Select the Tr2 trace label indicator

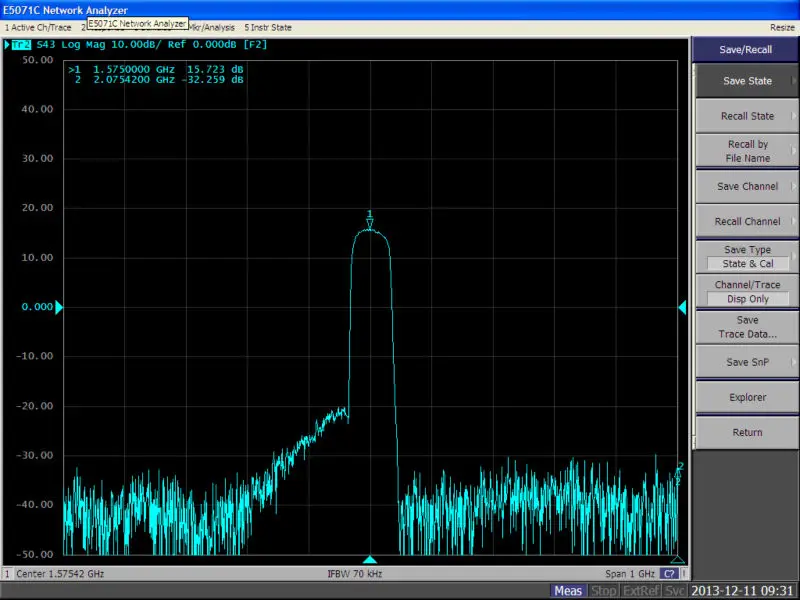[20, 45]
